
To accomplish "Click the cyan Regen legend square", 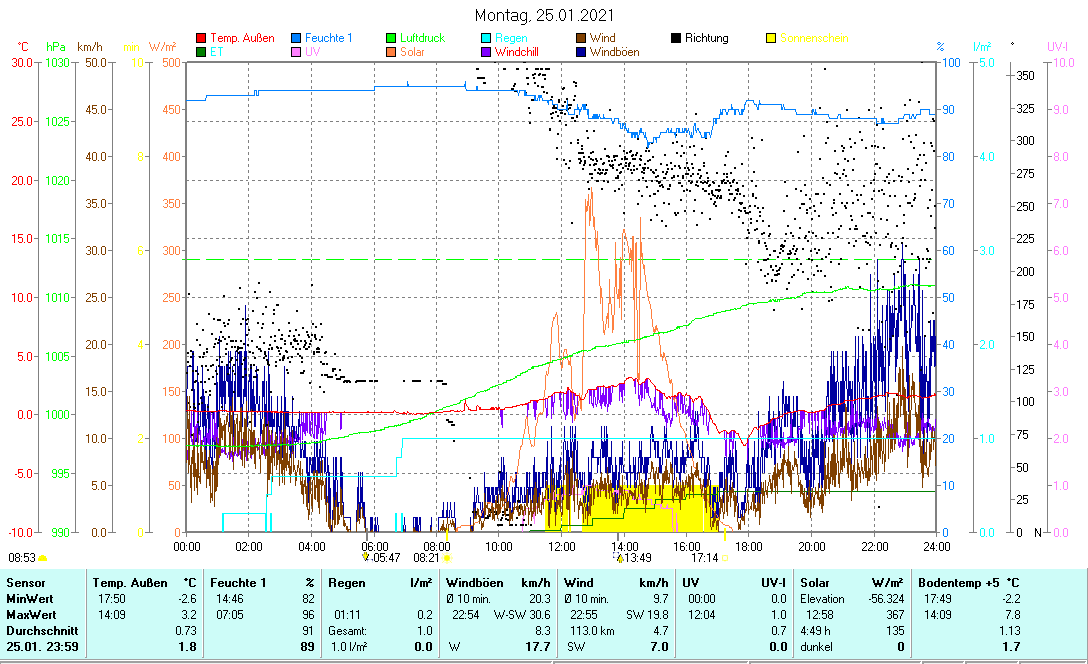I will pos(488,38).
